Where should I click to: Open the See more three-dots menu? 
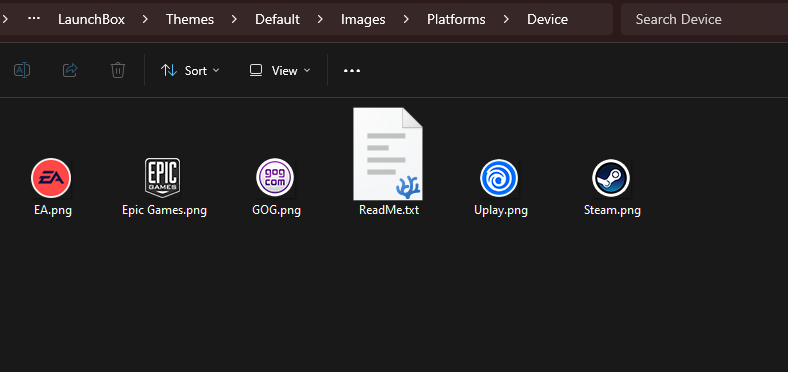(352, 71)
